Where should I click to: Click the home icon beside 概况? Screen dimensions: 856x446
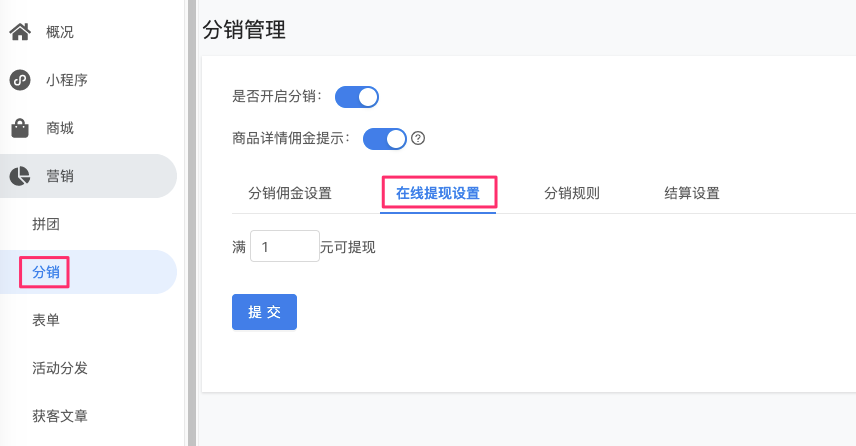tap(20, 32)
